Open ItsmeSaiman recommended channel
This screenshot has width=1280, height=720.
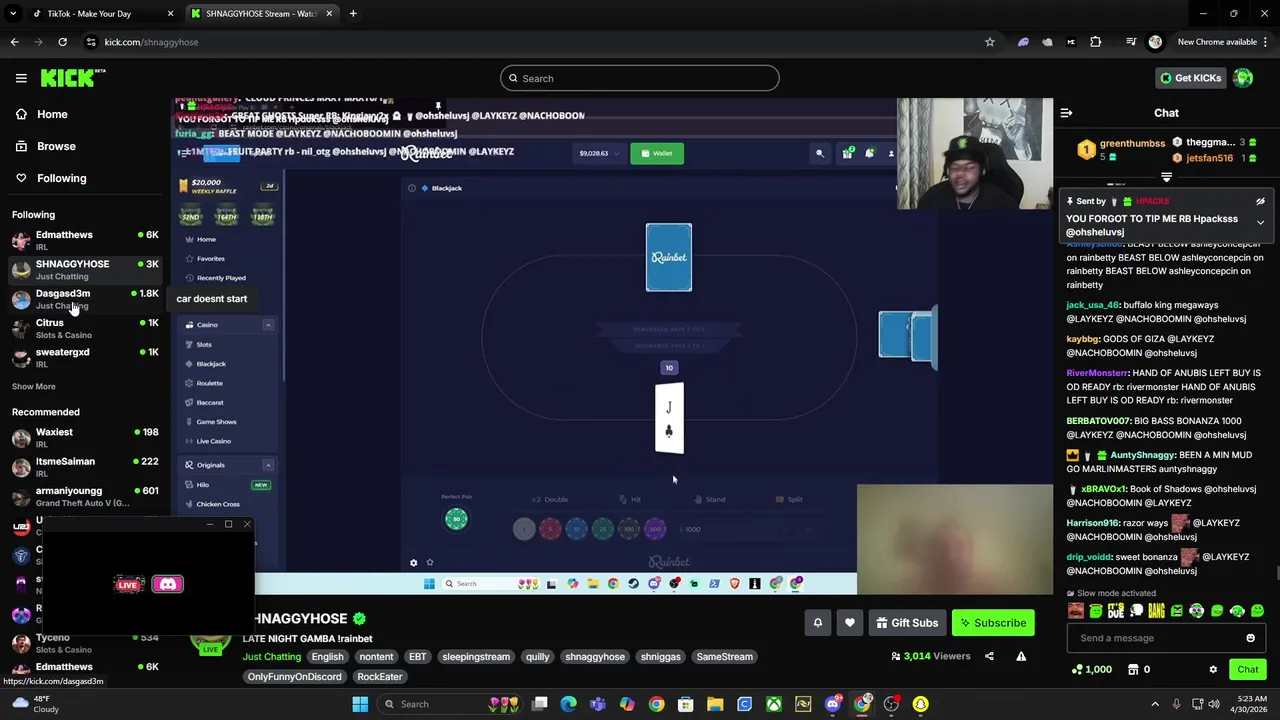pos(85,466)
